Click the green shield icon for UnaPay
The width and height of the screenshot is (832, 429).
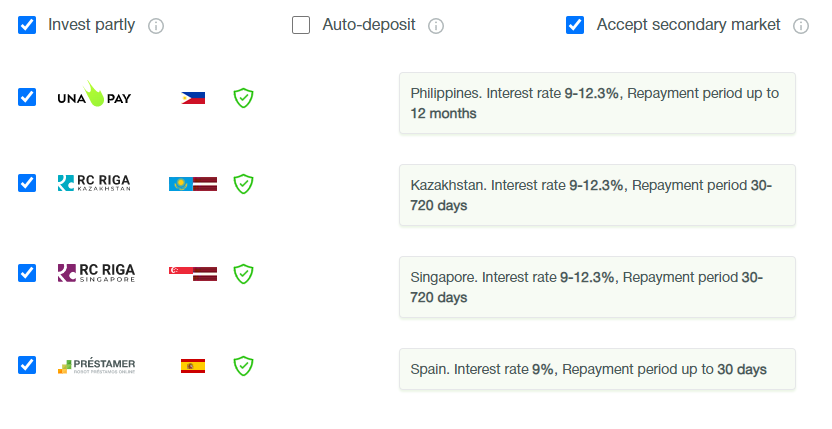243,98
